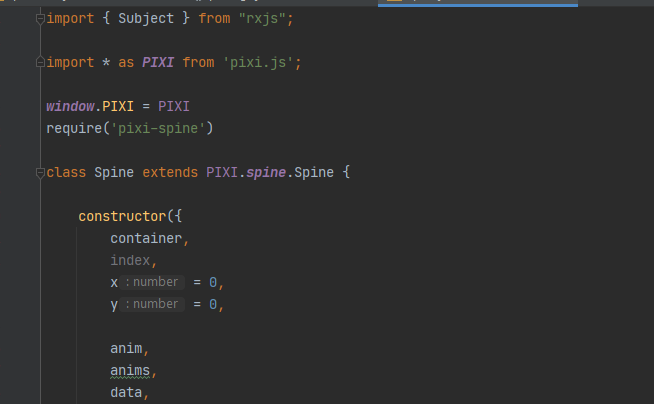Click the "rxjs" string literal
Screen dimensions: 654x404
tap(262, 18)
